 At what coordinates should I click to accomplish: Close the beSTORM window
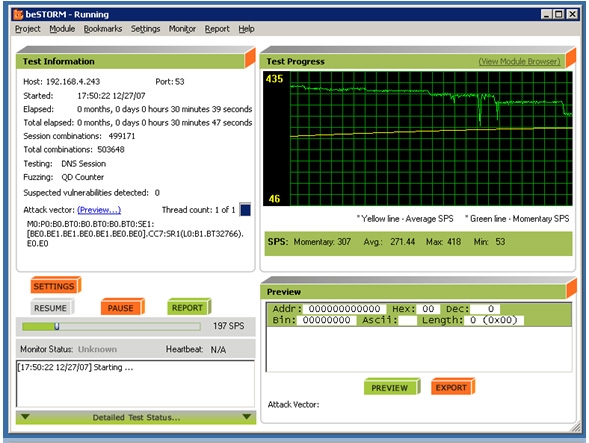pos(572,14)
